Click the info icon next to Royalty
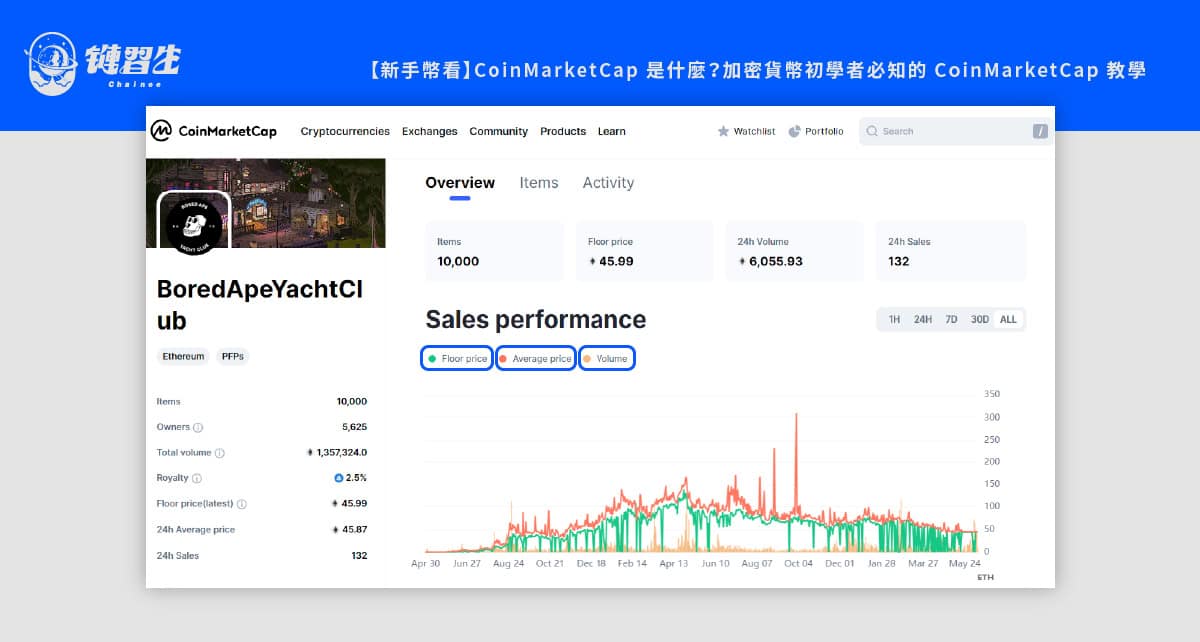Screen dimensions: 1200x642 coord(196,478)
